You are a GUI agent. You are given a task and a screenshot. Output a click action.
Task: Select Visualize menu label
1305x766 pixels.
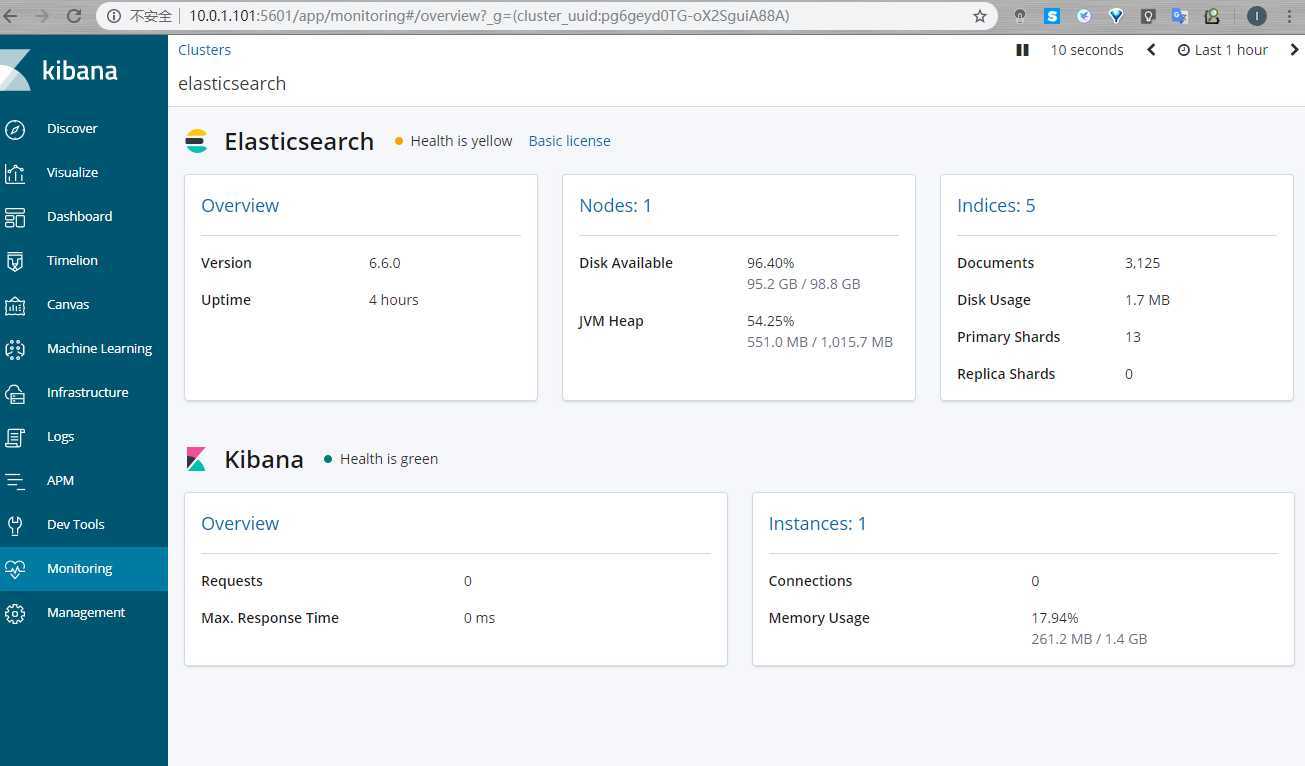72,173
